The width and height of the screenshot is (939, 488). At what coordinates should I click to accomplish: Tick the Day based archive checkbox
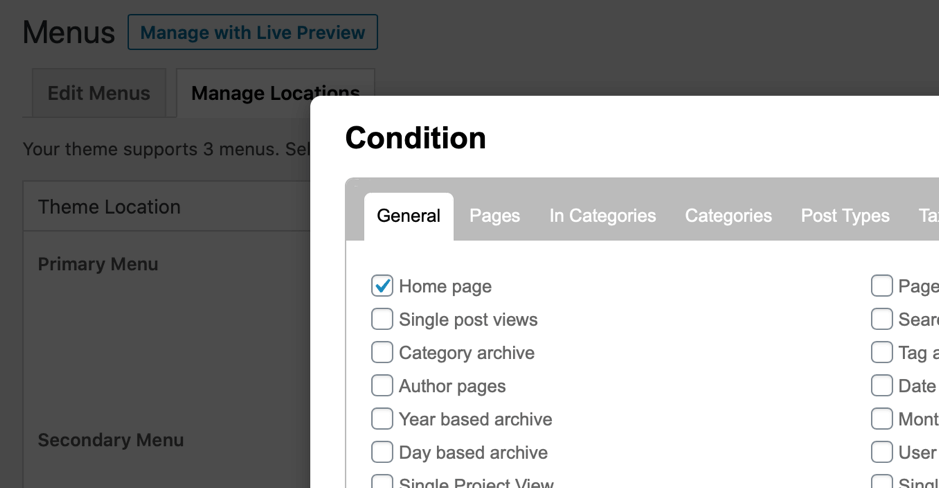(382, 452)
